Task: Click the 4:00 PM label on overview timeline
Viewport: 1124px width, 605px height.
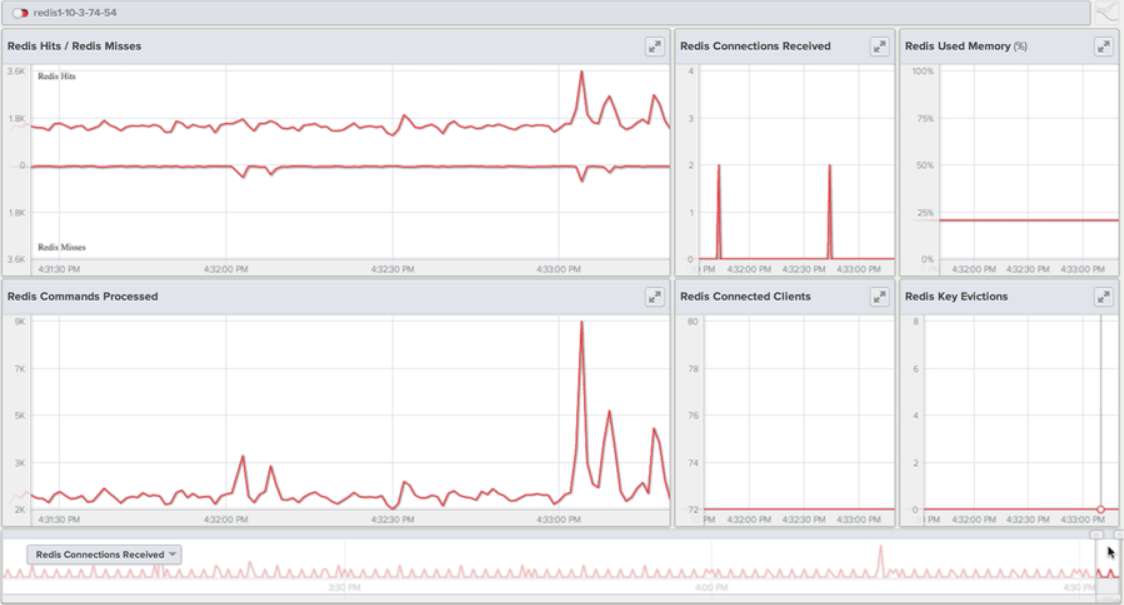Action: pyautogui.click(x=711, y=587)
